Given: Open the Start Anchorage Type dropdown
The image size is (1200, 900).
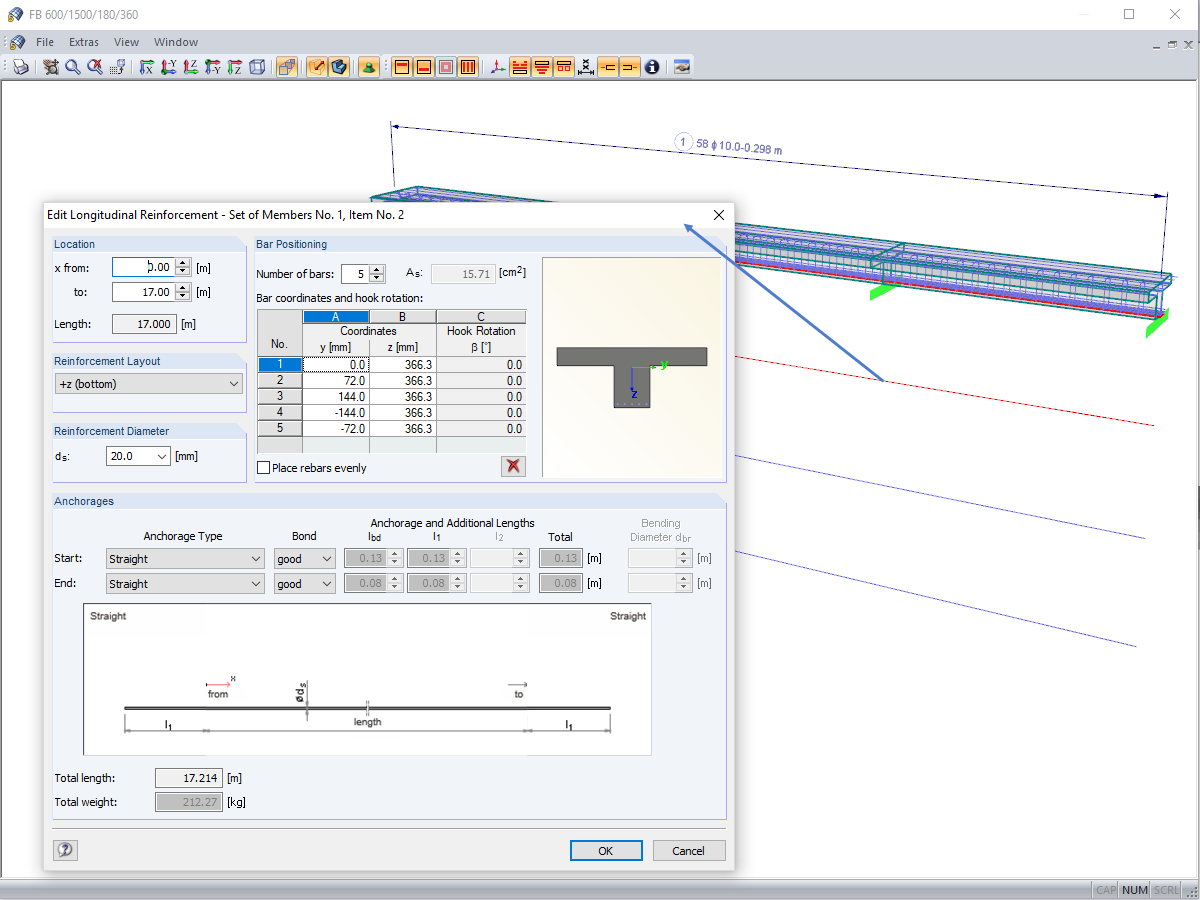Looking at the screenshot, I should point(185,558).
